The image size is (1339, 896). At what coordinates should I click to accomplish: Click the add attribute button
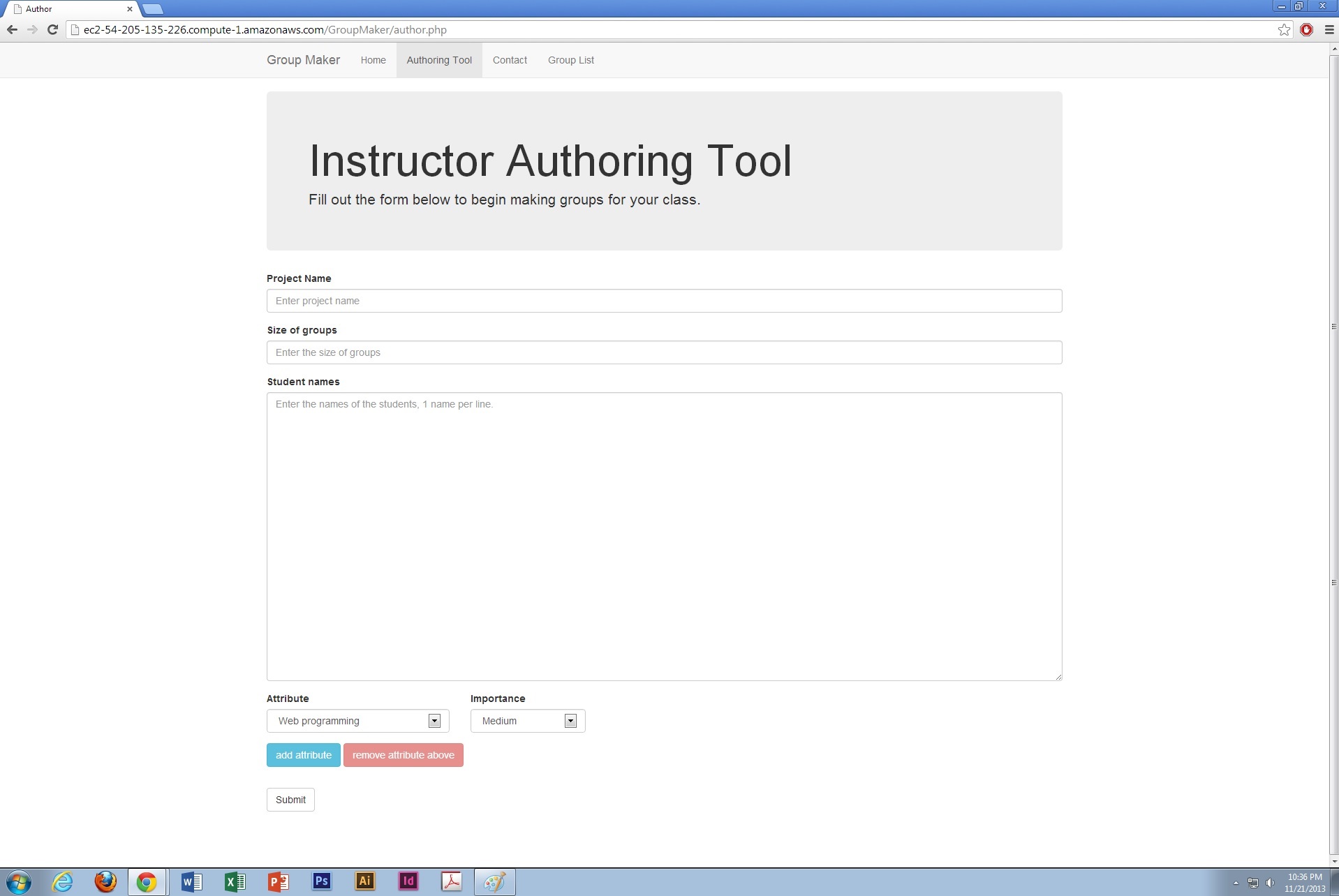(303, 755)
